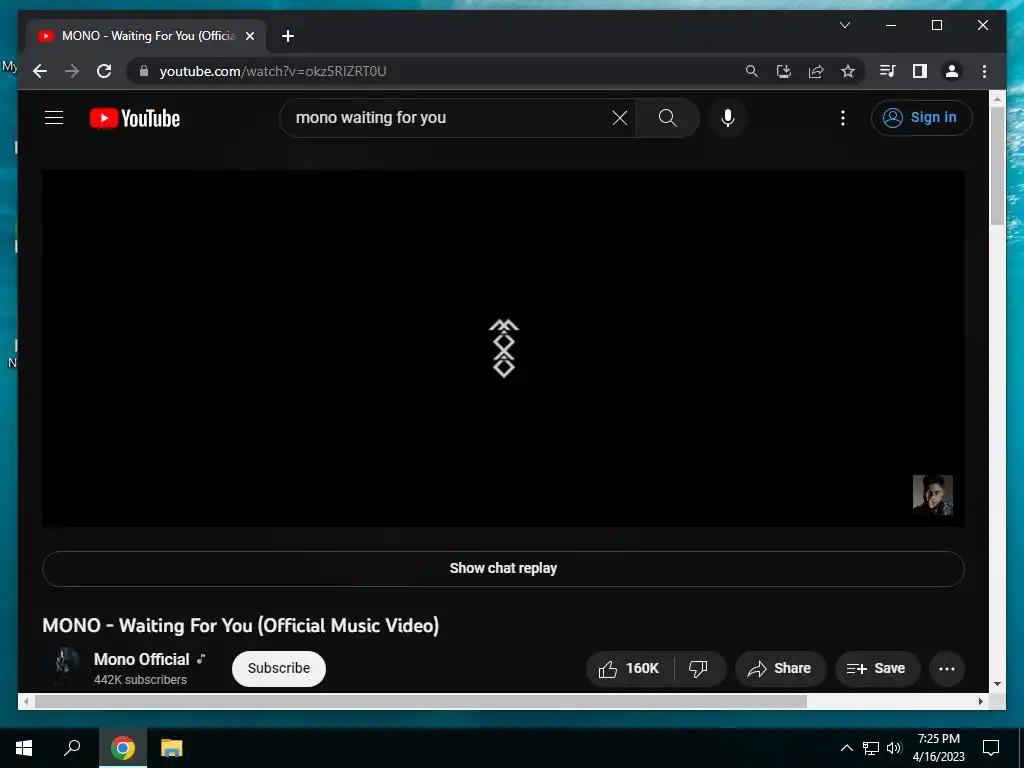This screenshot has width=1024, height=768.
Task: Open the YouTube guide hamburger menu
Action: pos(54,118)
